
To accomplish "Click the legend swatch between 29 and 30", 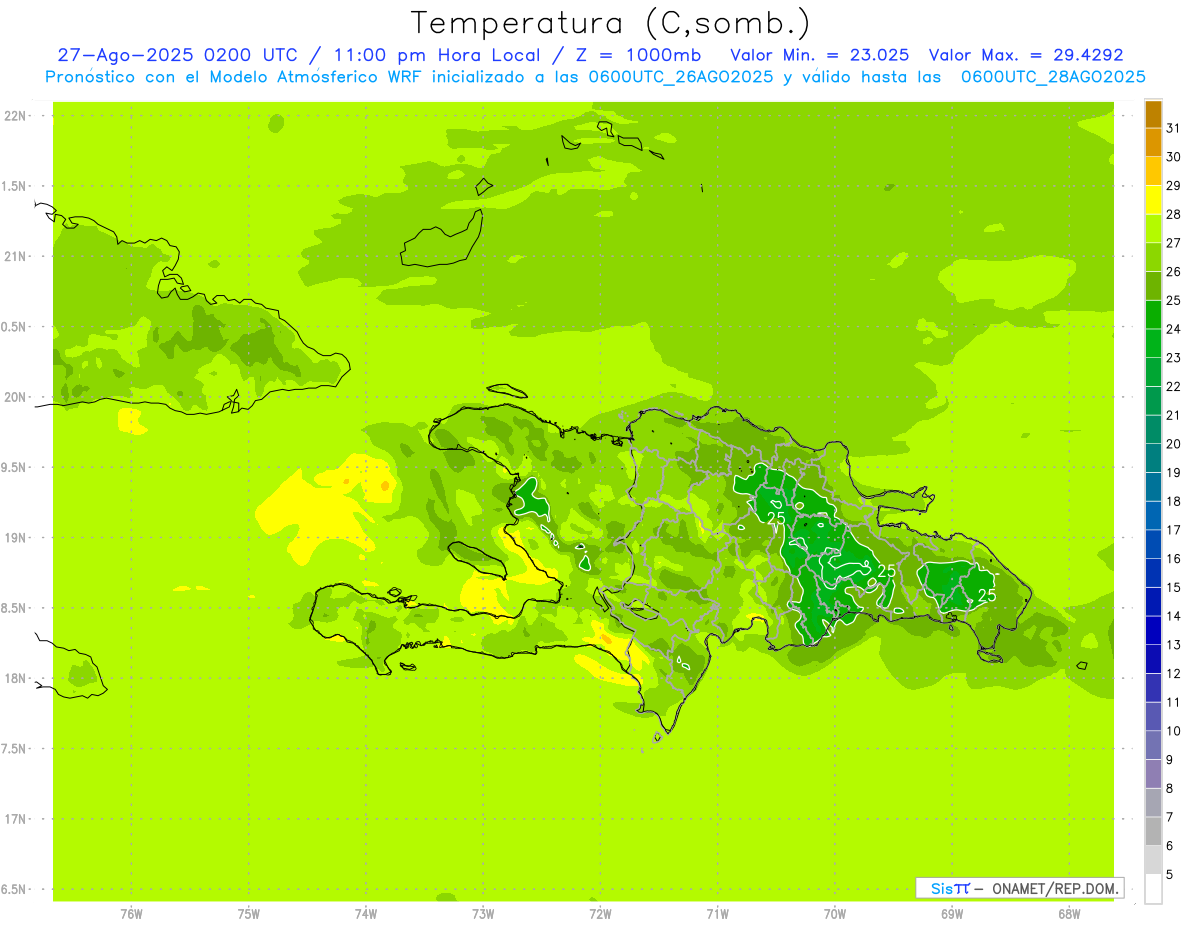I will (1153, 172).
